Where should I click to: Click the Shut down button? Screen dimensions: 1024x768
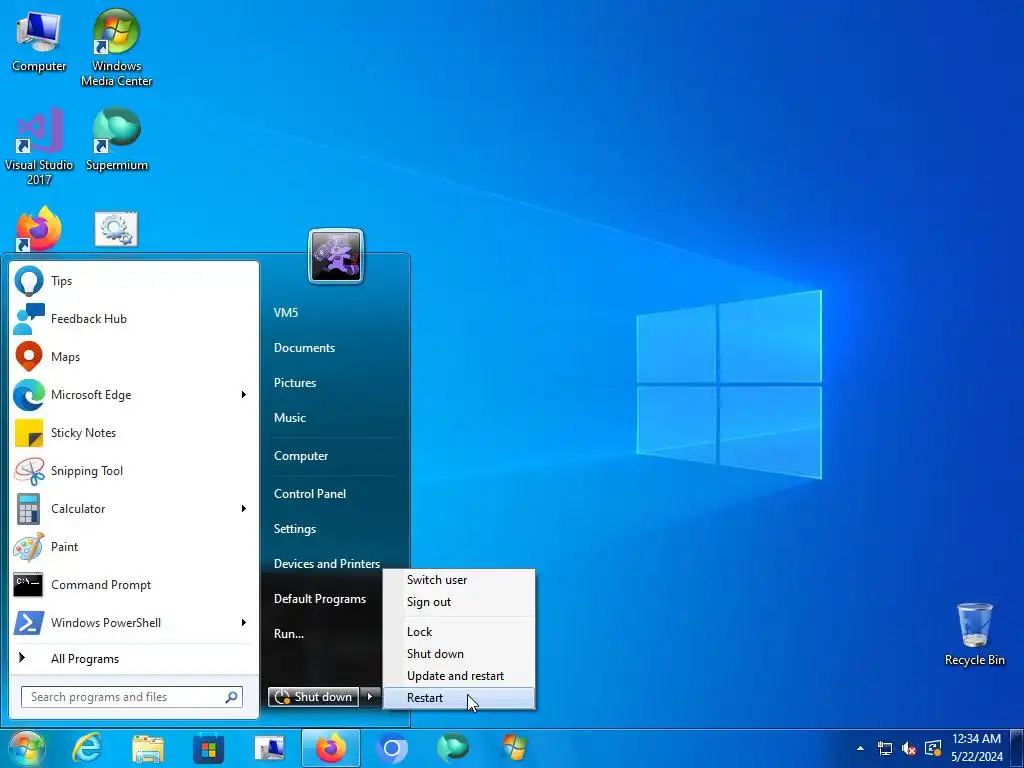(314, 697)
